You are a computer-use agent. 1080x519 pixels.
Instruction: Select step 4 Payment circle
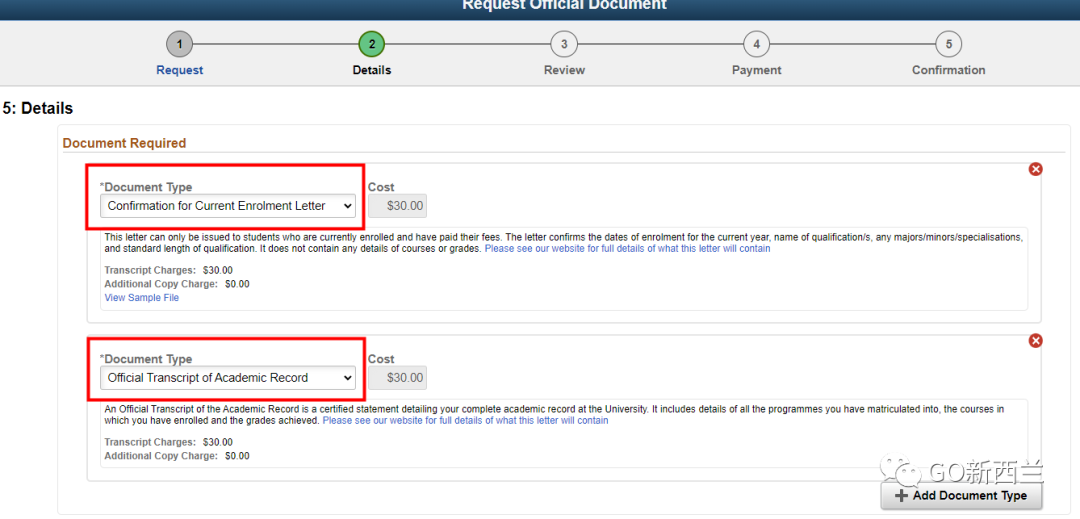(756, 45)
